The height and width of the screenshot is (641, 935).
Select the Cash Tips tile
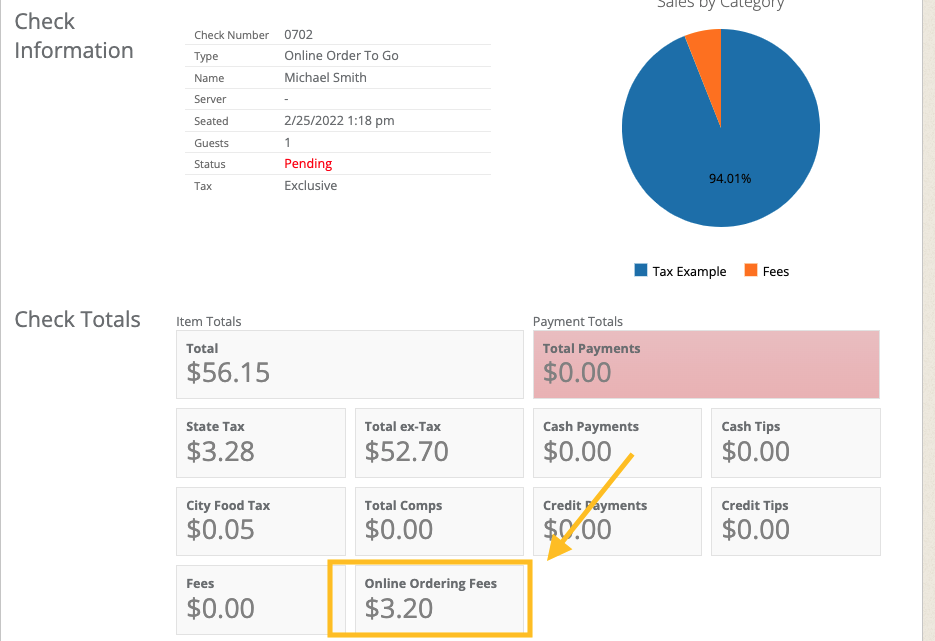coord(795,442)
